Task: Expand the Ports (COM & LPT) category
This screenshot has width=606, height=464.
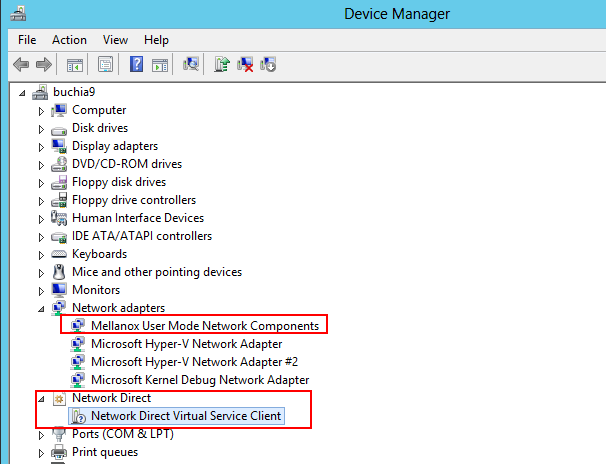Action: pos(41,434)
